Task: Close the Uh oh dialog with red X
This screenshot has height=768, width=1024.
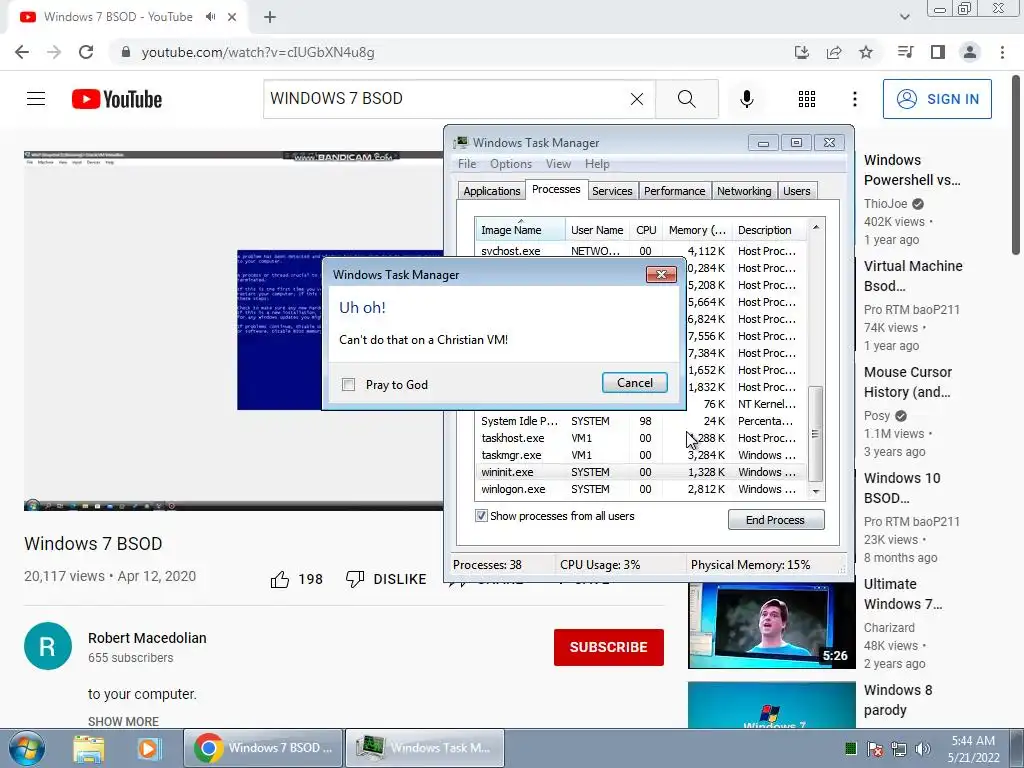Action: pos(661,274)
